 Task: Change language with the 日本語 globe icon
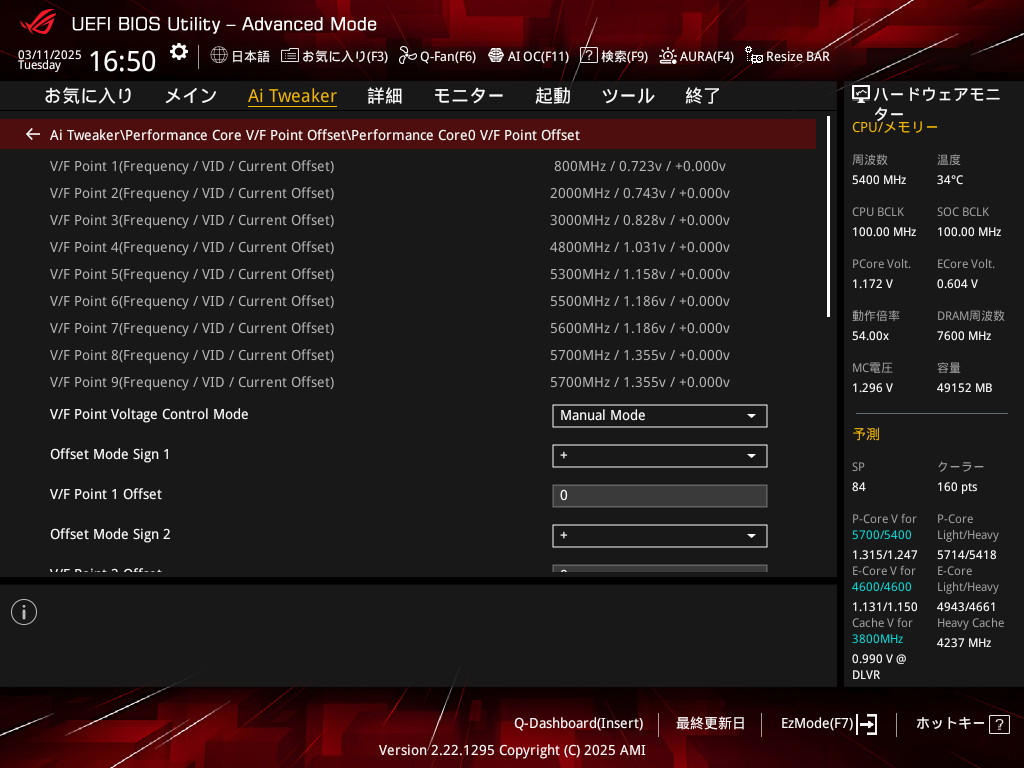click(x=240, y=56)
